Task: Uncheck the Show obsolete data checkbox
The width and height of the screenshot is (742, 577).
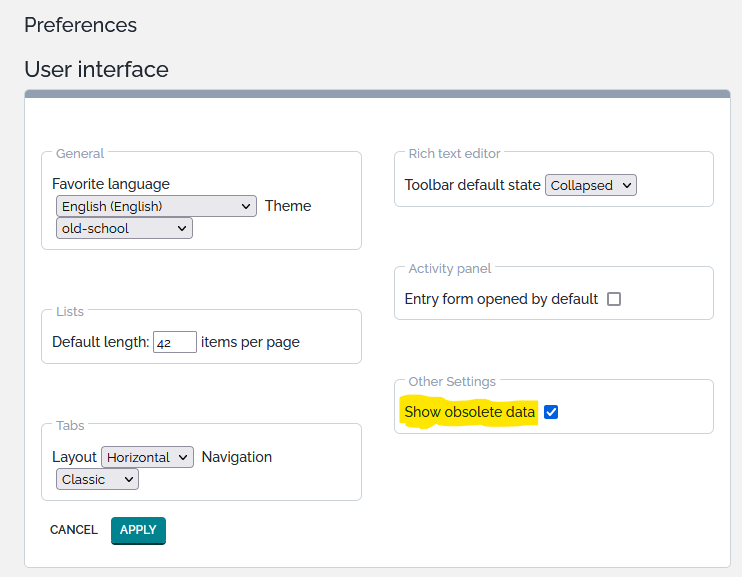Action: point(551,412)
